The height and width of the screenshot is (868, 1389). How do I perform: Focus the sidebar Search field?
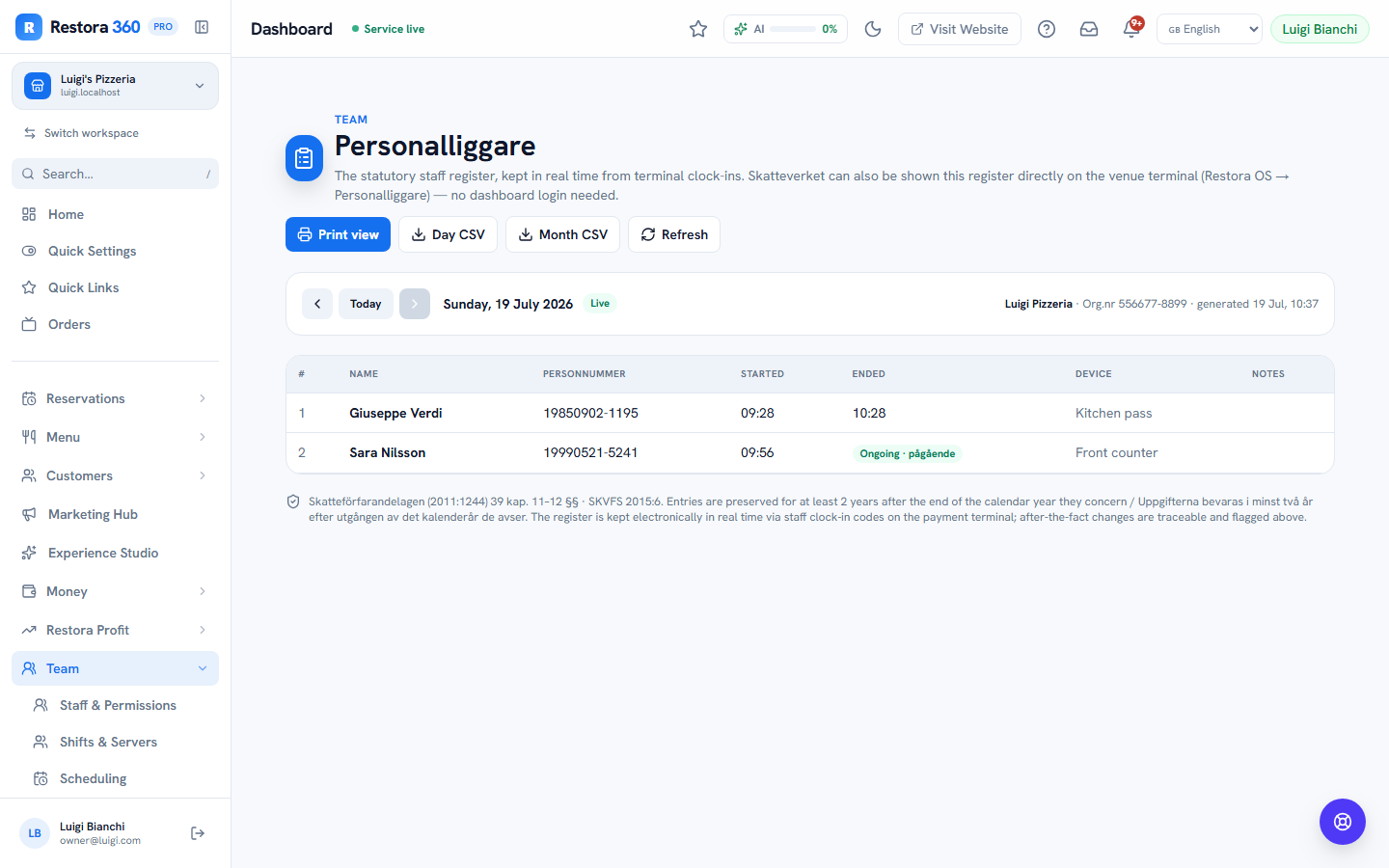point(116,174)
